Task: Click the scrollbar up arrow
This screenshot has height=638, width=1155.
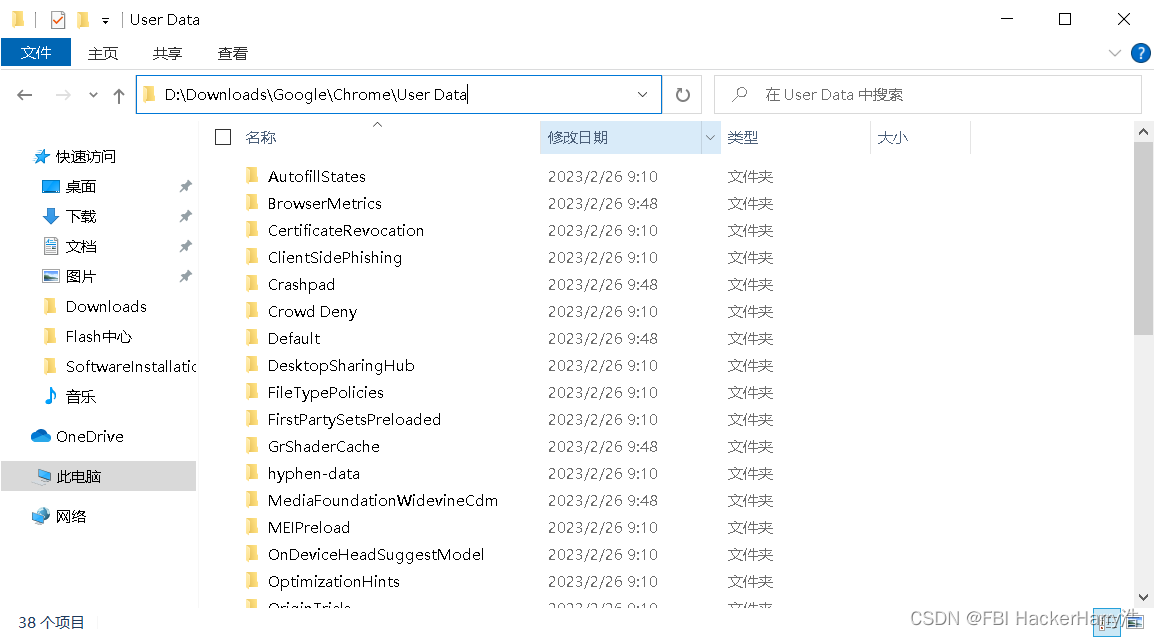Action: pos(1143,132)
